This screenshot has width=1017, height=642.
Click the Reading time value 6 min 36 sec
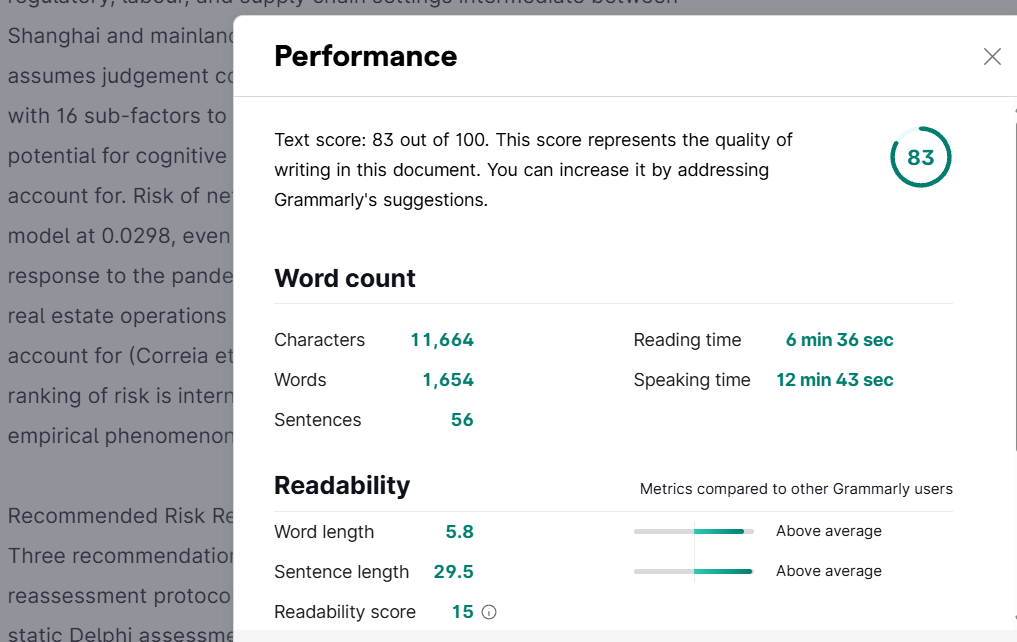coord(839,340)
